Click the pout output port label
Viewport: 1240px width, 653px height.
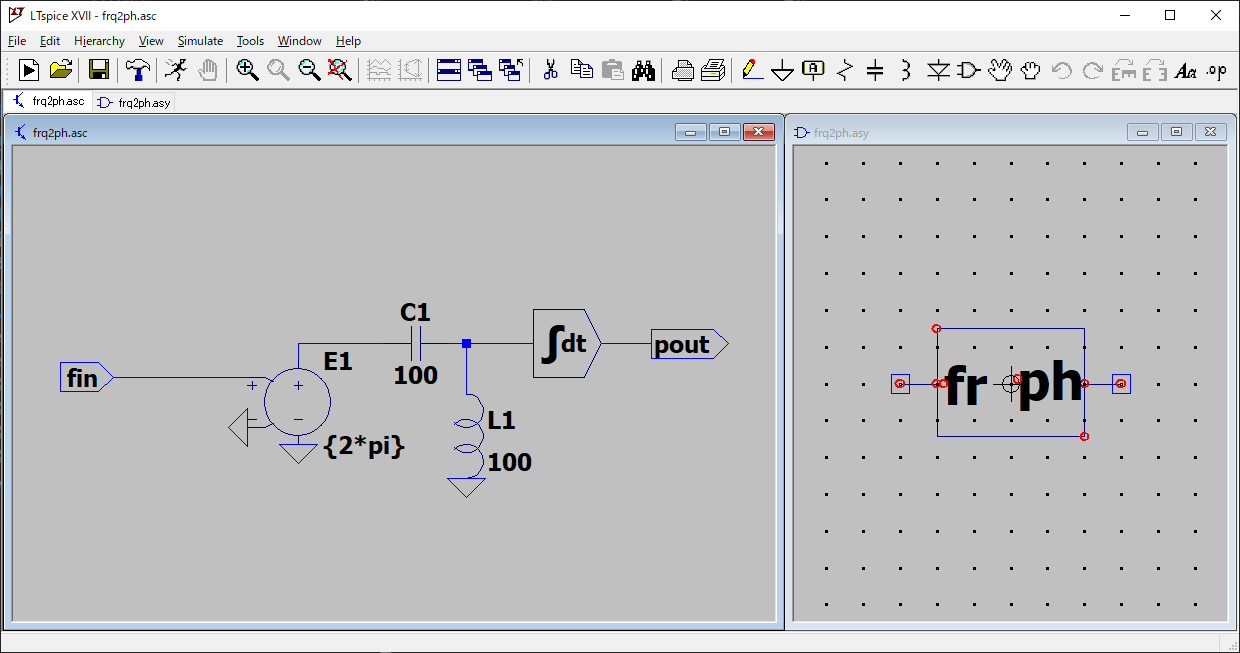[690, 345]
